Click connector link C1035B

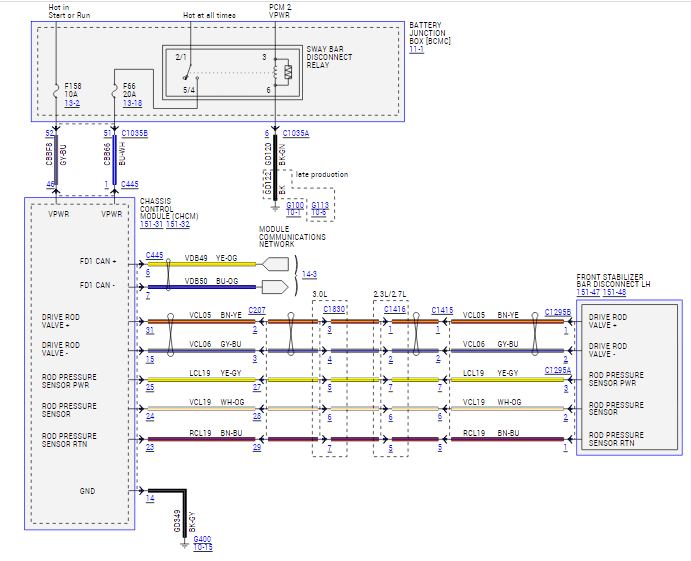click(x=134, y=133)
